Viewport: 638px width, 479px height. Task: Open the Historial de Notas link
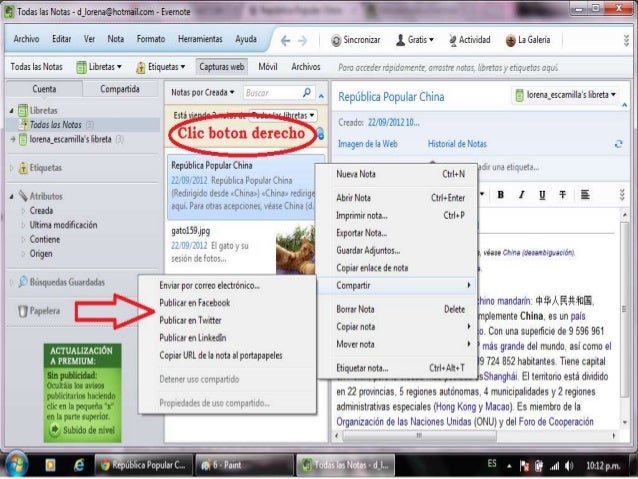457,144
